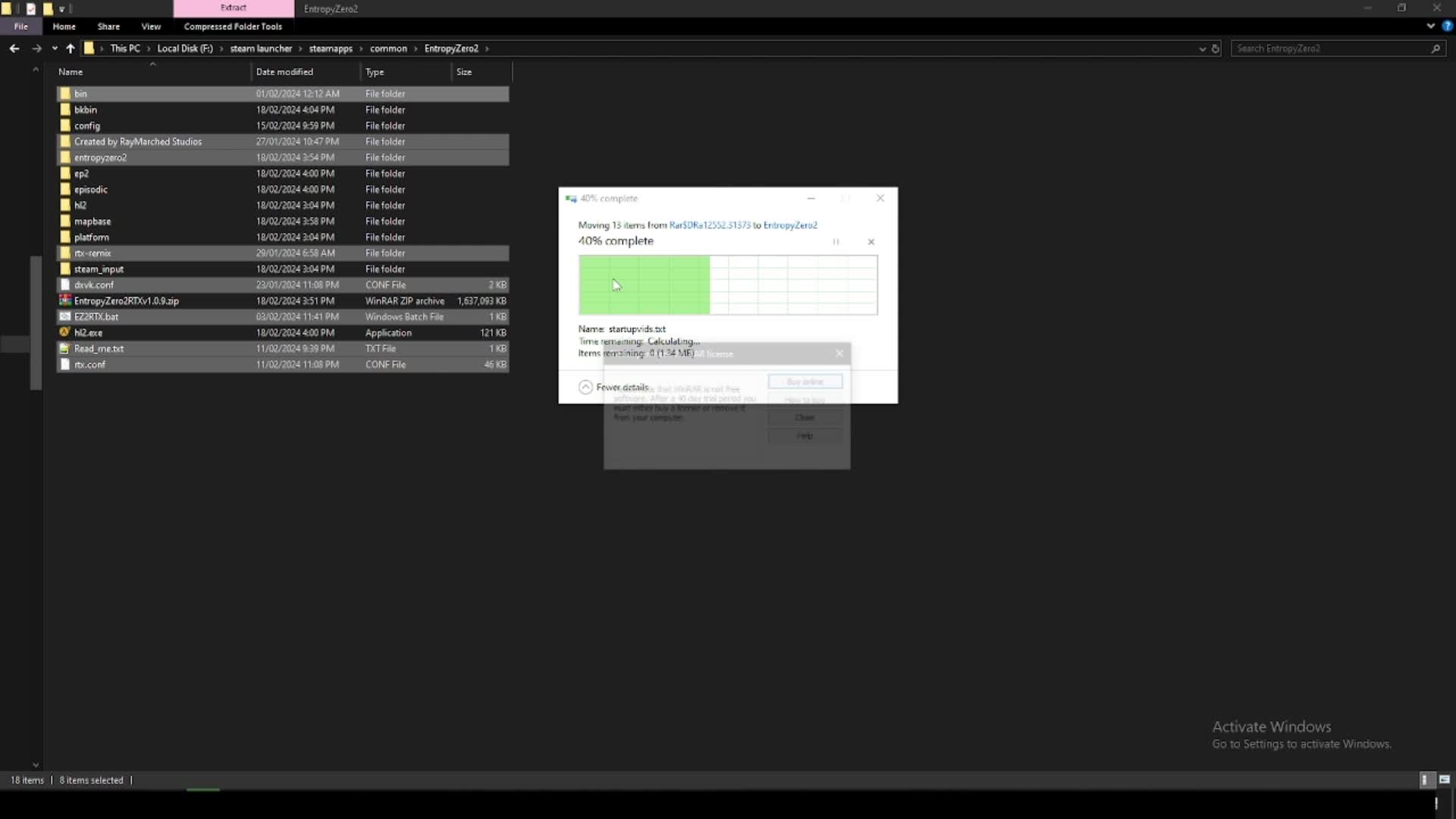Click the refresh icon in the address bar
Image resolution: width=1456 pixels, height=819 pixels.
click(1216, 48)
